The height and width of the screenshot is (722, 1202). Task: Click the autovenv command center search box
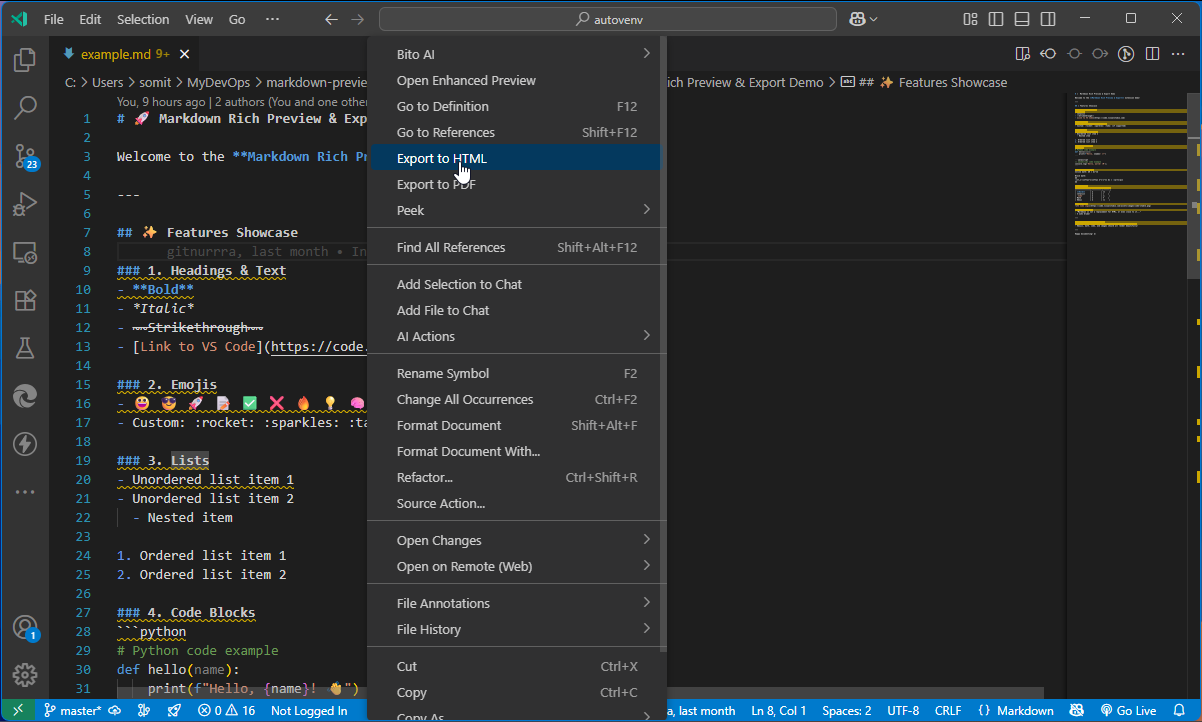[608, 19]
